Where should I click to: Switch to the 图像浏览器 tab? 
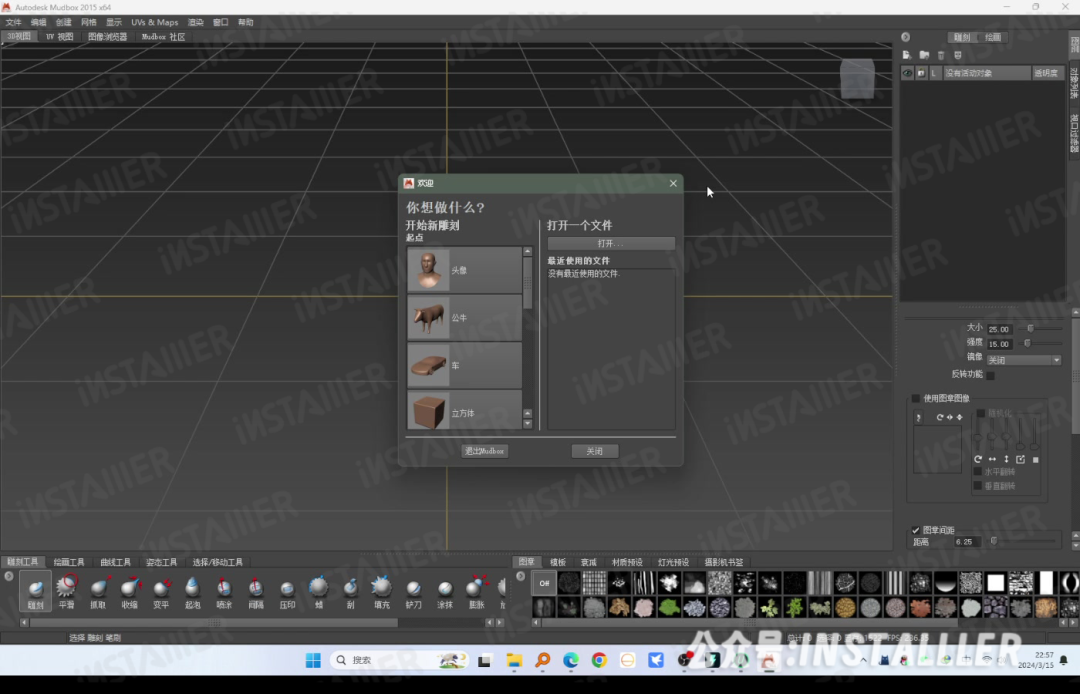(x=107, y=37)
